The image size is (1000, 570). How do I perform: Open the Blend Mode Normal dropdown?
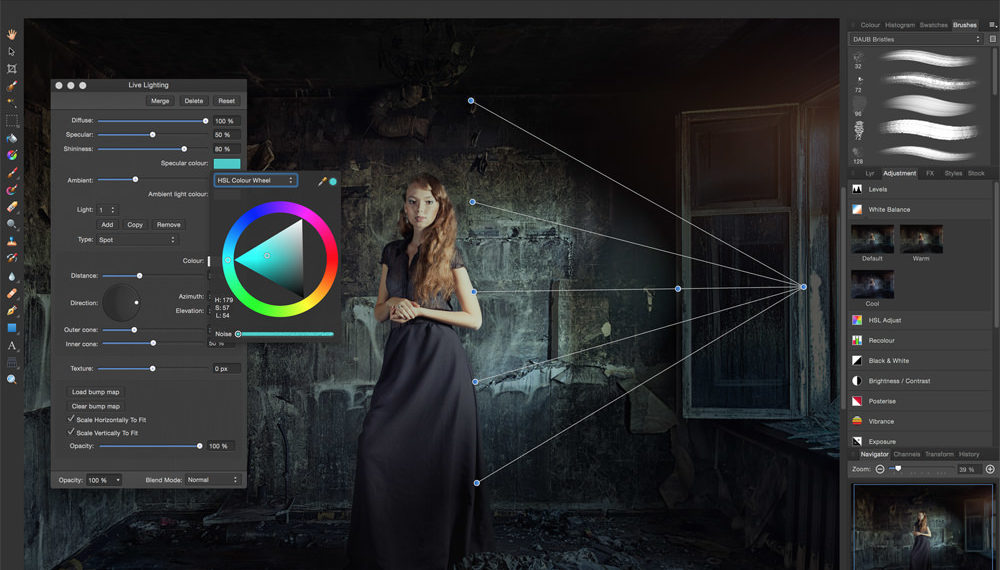coord(212,479)
